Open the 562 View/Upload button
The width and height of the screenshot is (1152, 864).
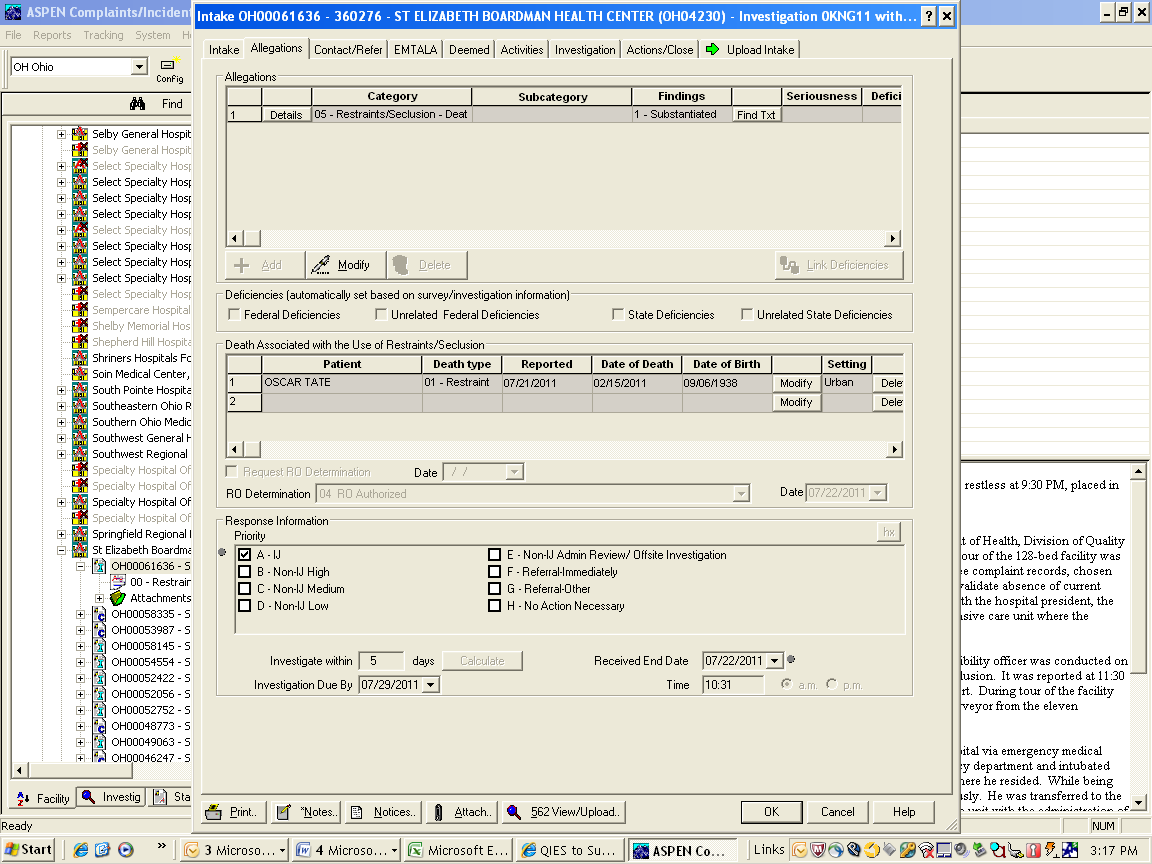coord(565,812)
